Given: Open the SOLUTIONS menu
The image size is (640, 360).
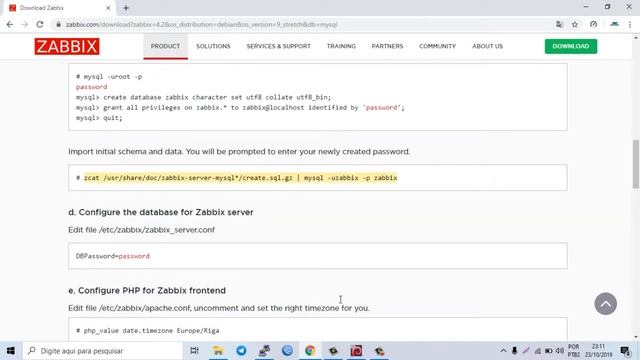Looking at the screenshot, I should 213,46.
